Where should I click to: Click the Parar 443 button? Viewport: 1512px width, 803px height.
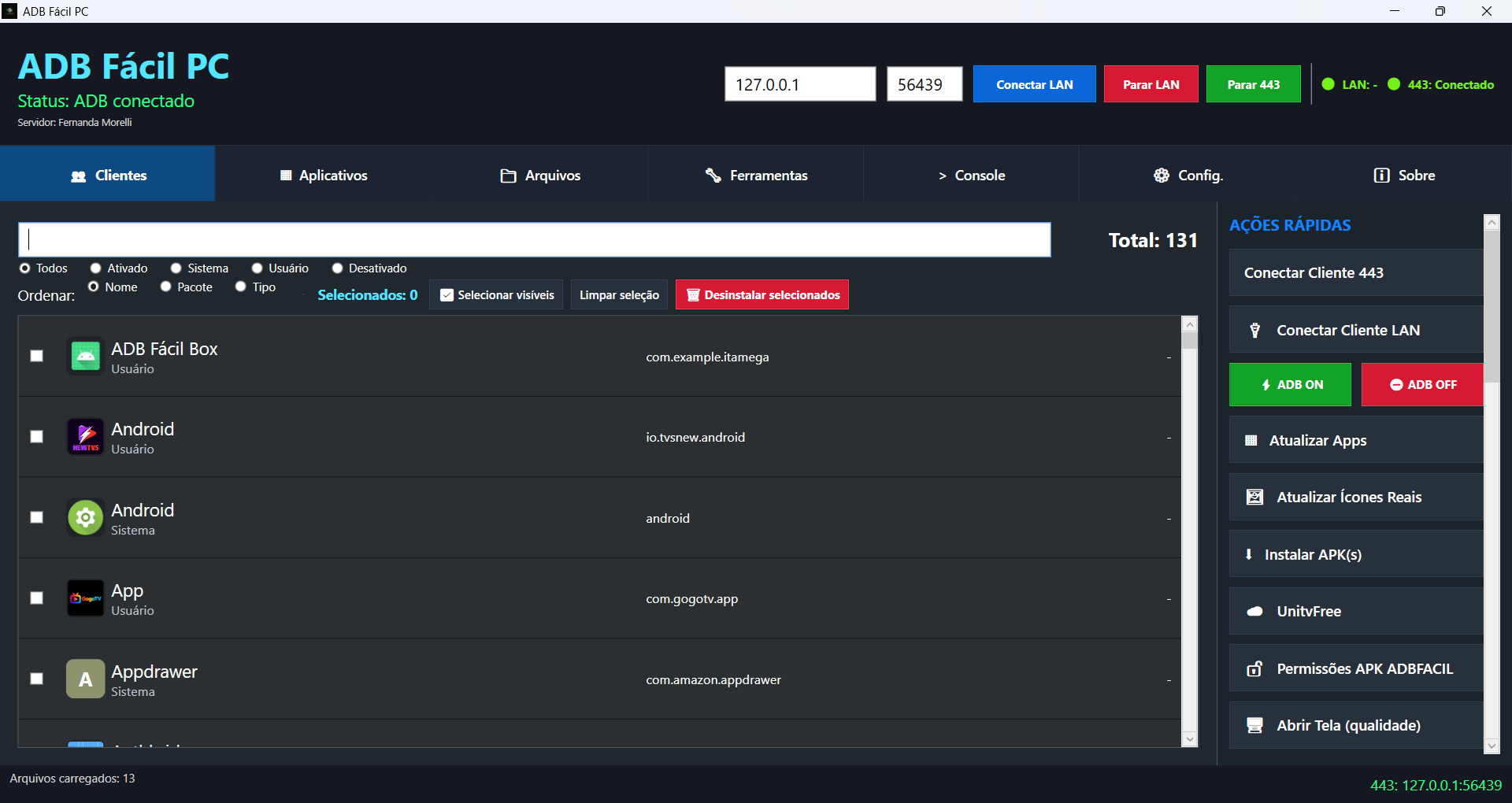click(1254, 84)
